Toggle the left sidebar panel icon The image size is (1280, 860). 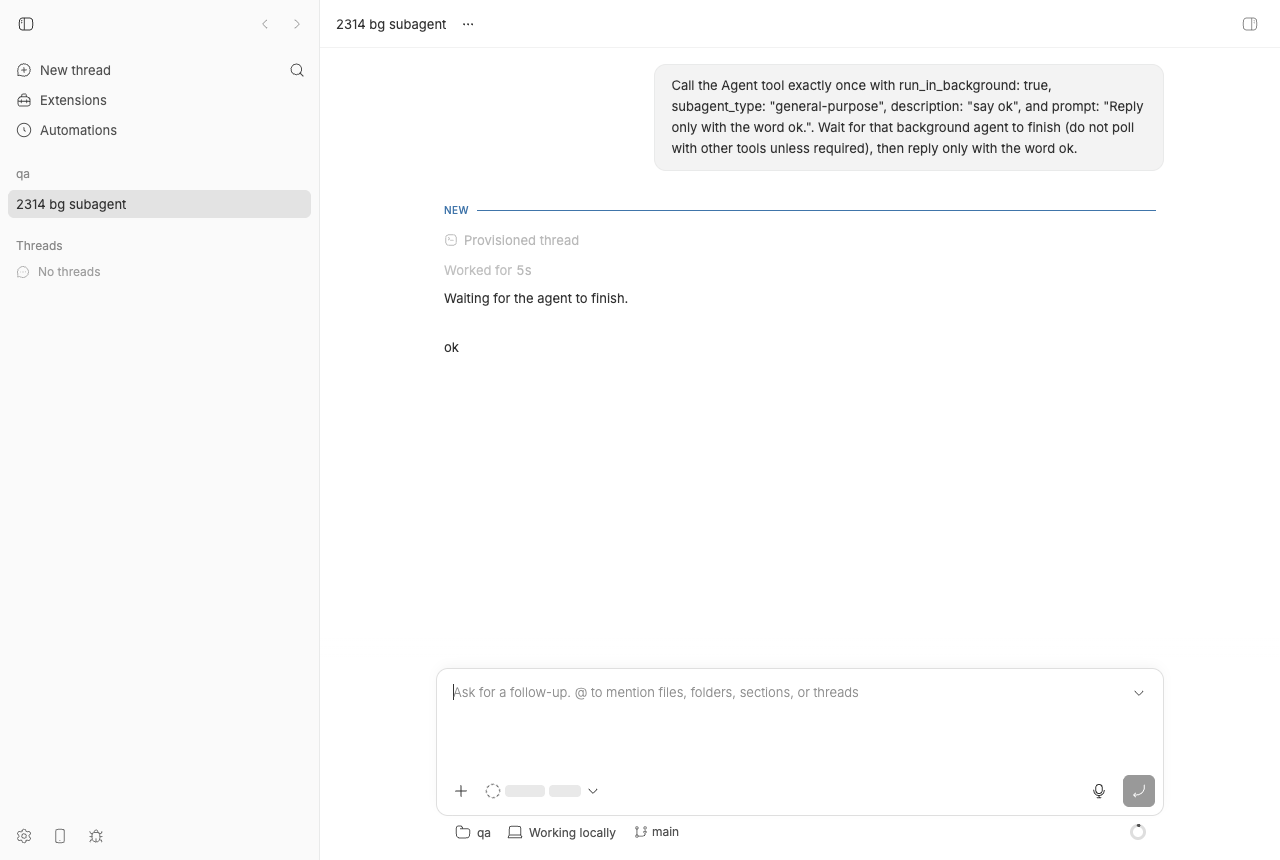[x=26, y=24]
